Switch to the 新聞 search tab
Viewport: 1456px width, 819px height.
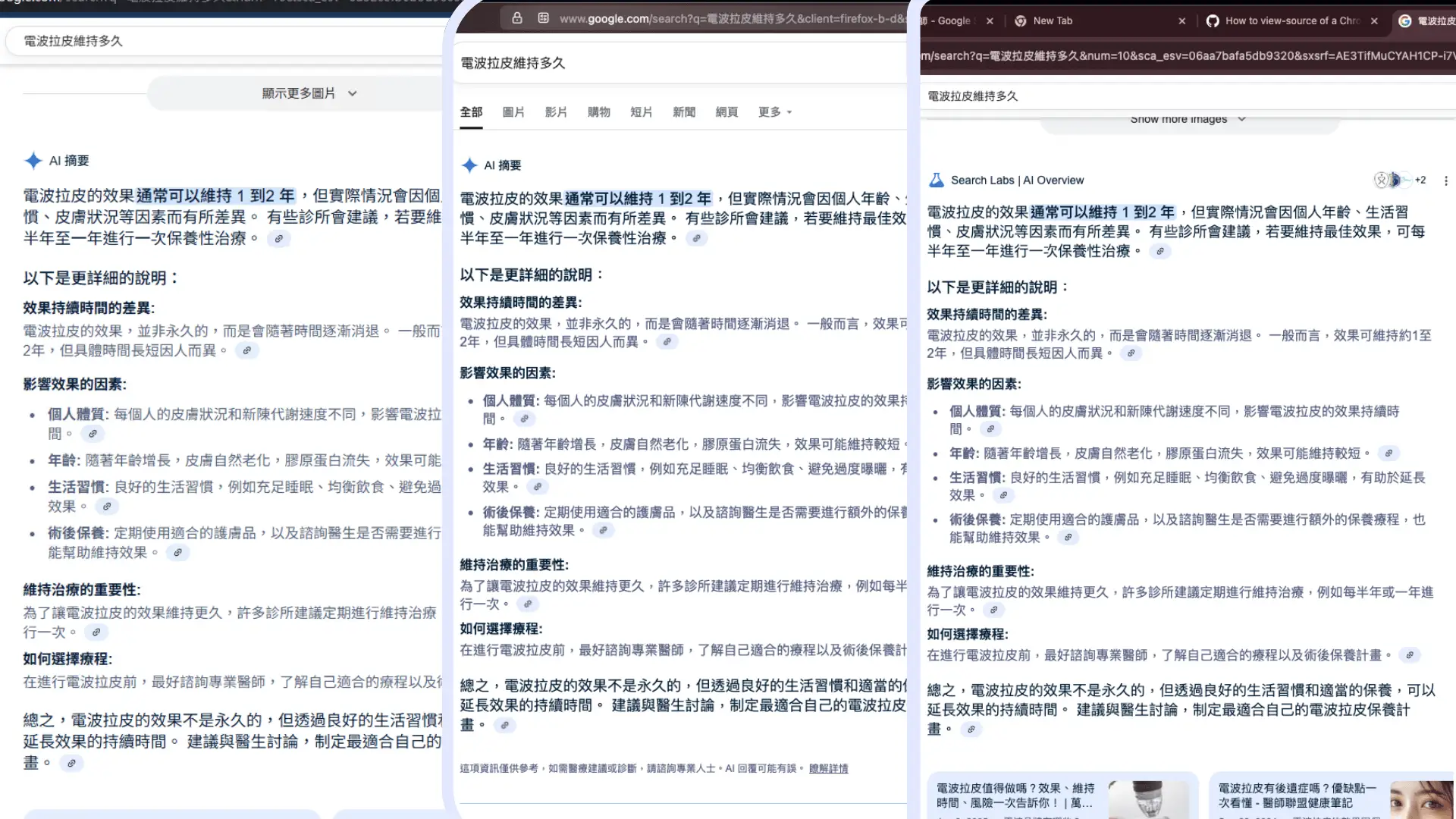coord(683,112)
